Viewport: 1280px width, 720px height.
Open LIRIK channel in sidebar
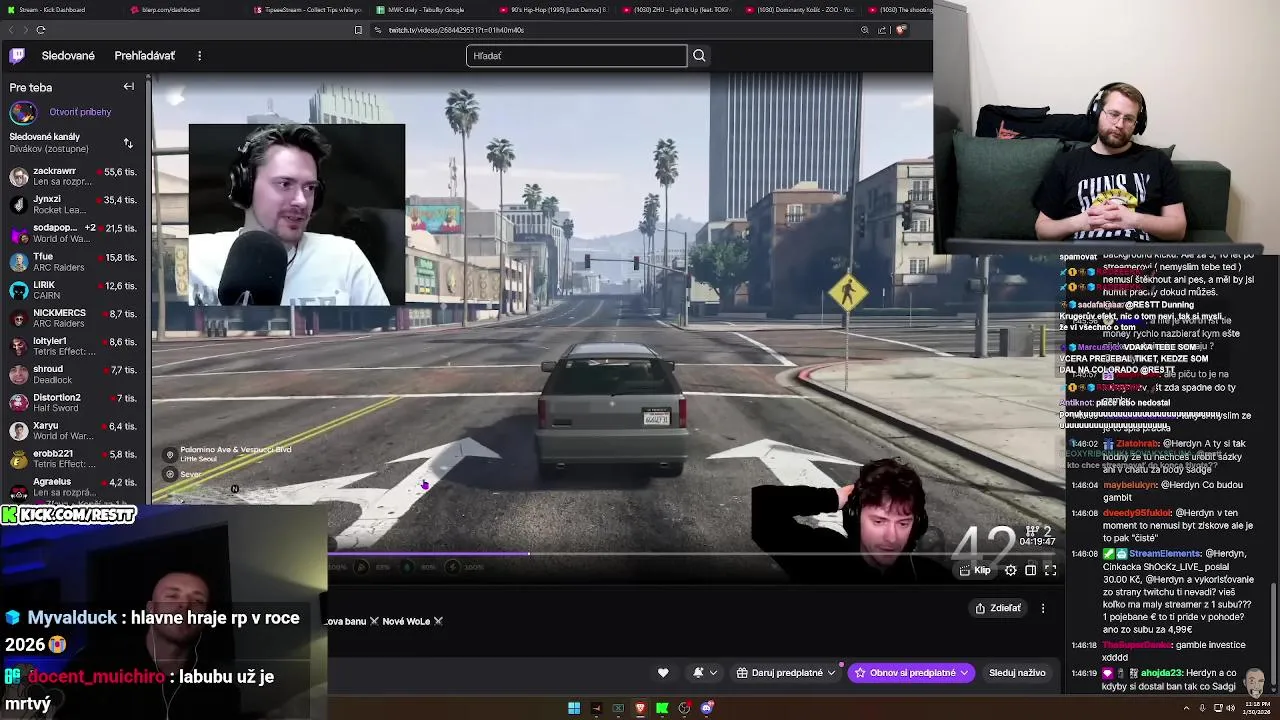[73, 290]
